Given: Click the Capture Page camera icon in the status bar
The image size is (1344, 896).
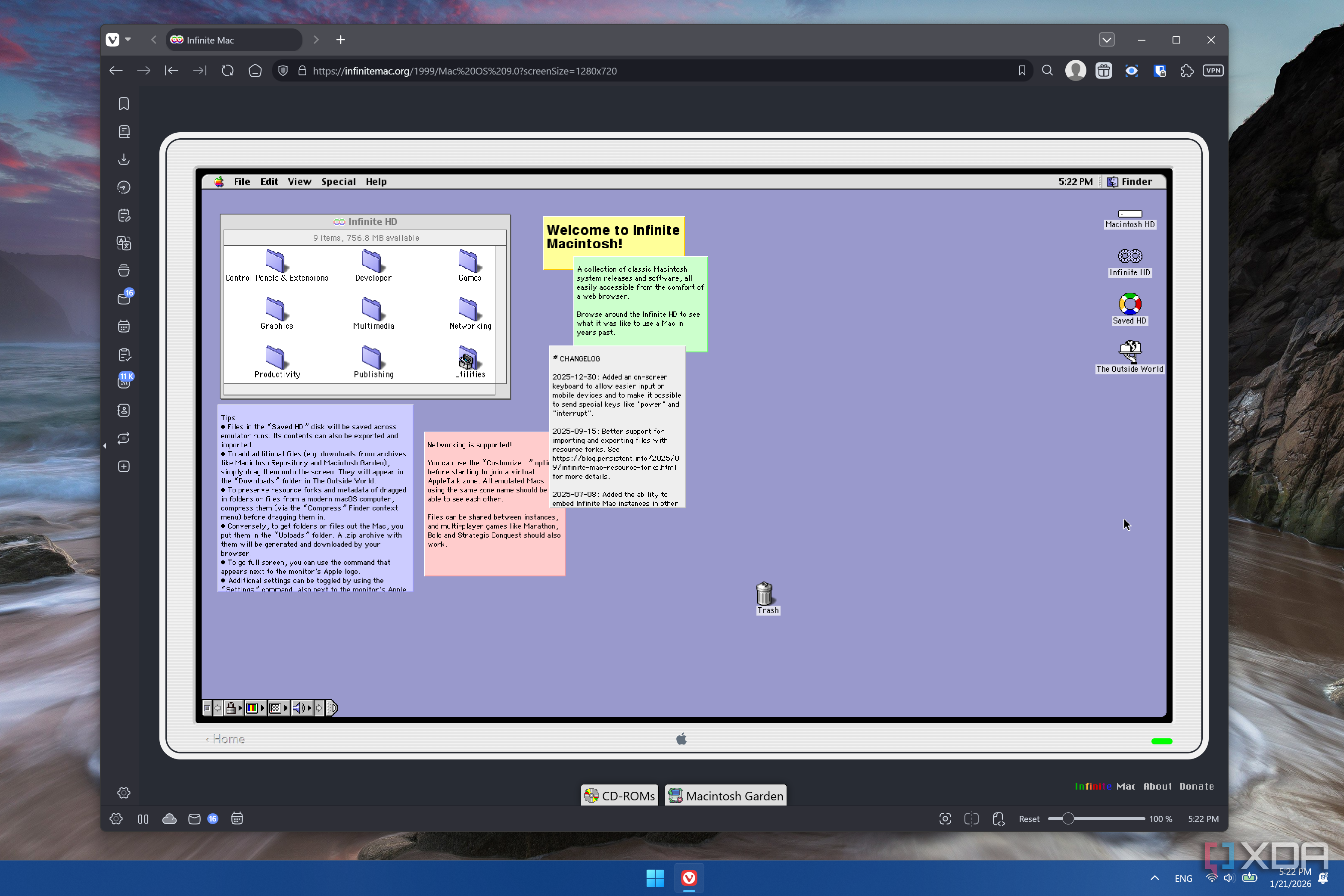Looking at the screenshot, I should 945,819.
